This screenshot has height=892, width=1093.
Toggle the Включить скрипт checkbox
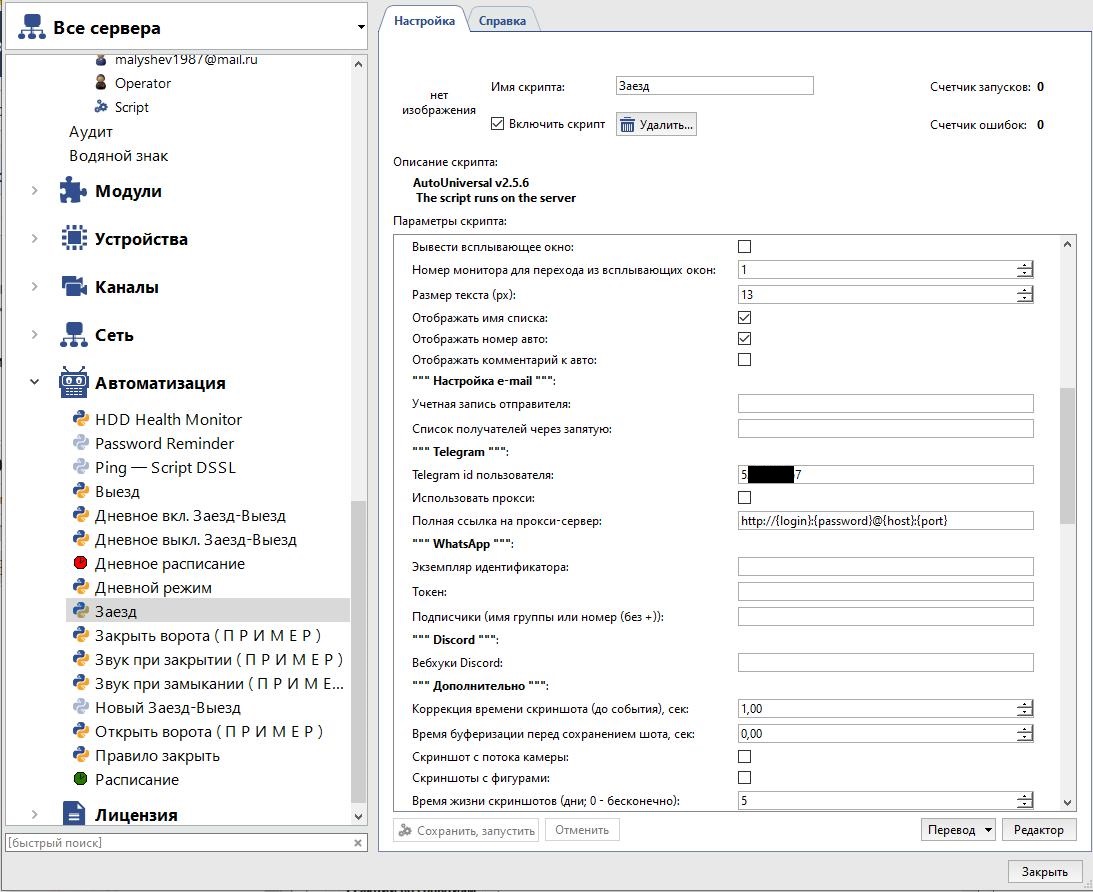pyautogui.click(x=498, y=124)
